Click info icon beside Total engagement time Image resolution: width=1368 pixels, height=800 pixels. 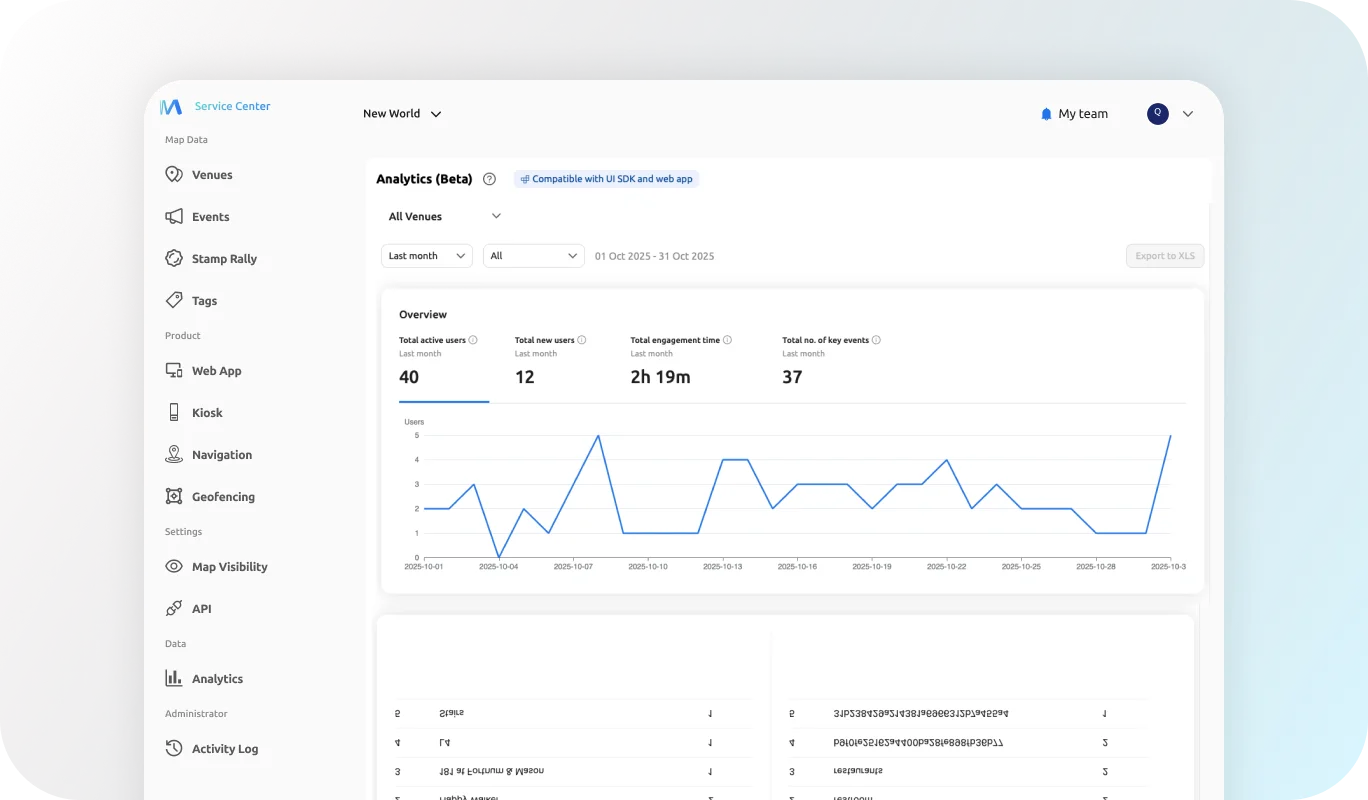(727, 340)
